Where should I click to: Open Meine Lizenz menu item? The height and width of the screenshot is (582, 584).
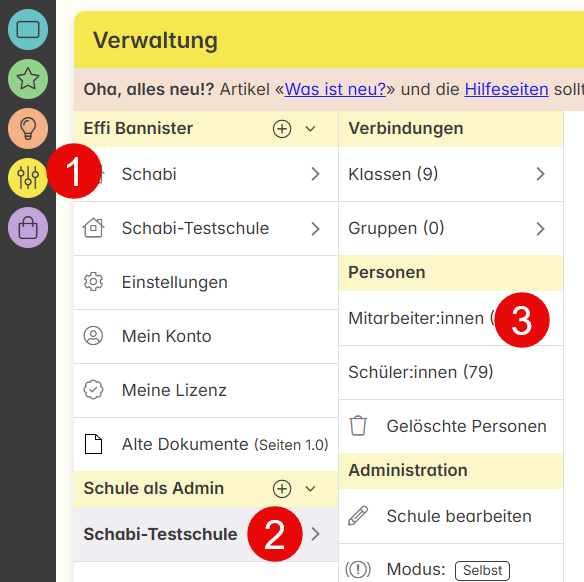(206, 390)
